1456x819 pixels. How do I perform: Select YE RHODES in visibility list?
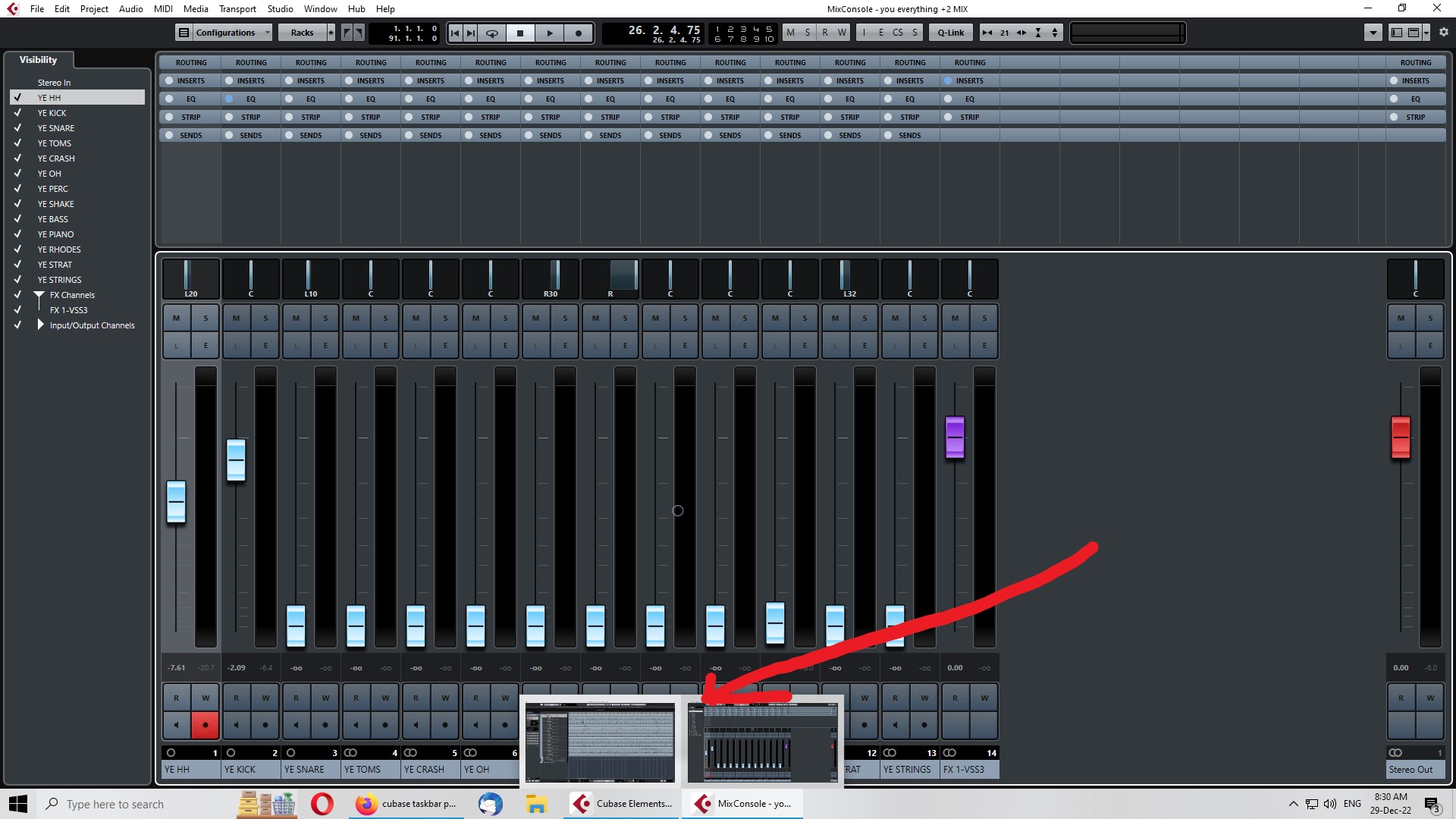59,249
